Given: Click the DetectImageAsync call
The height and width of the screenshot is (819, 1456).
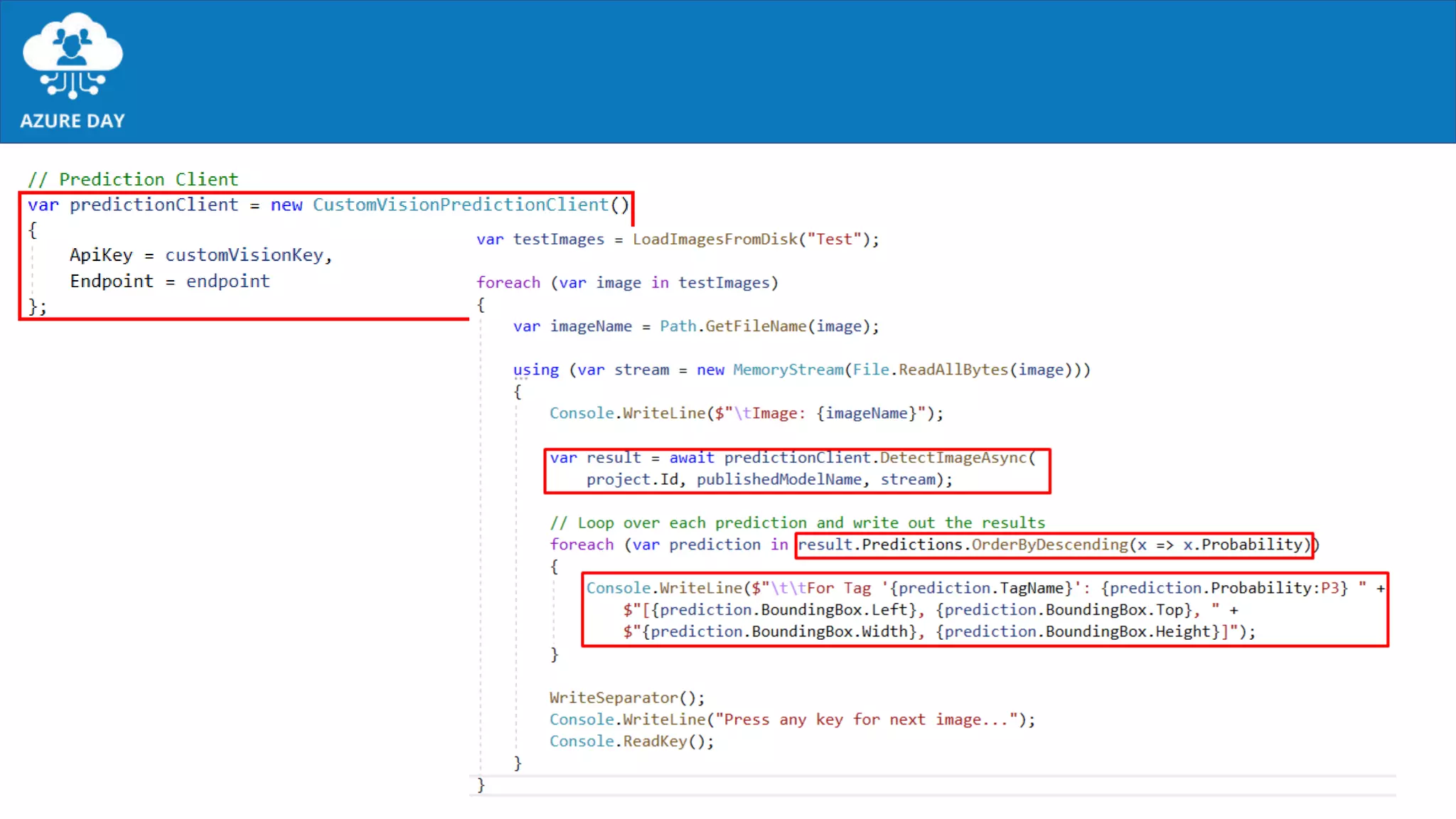Looking at the screenshot, I should (953, 458).
